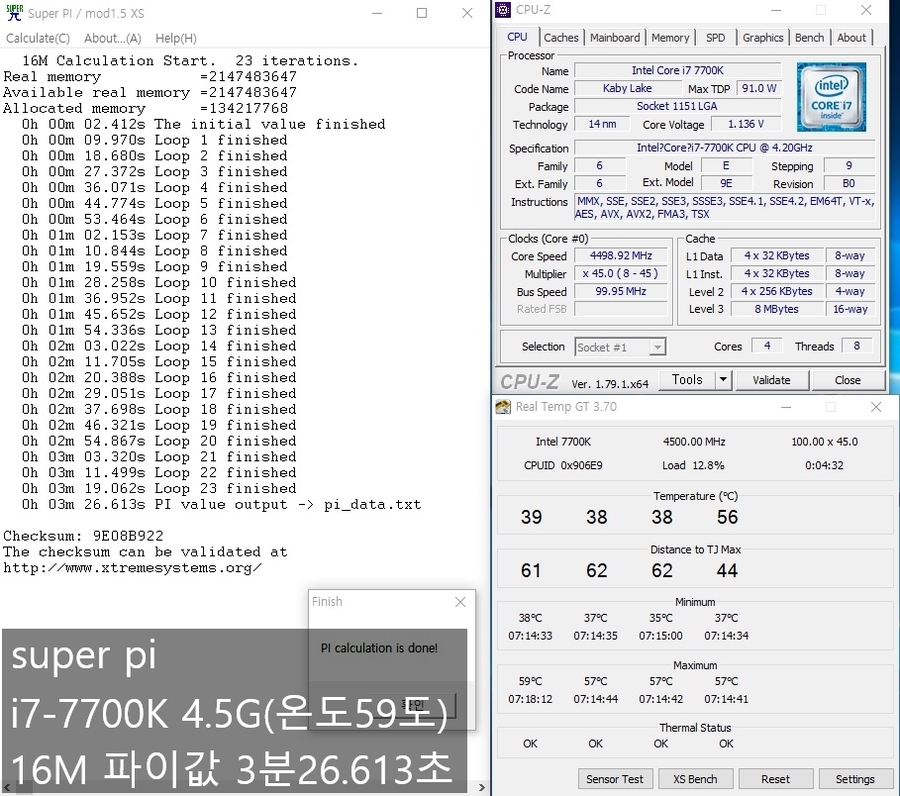Close the CPU-Z window via title bar X
The width and height of the screenshot is (900, 796).
867,10
